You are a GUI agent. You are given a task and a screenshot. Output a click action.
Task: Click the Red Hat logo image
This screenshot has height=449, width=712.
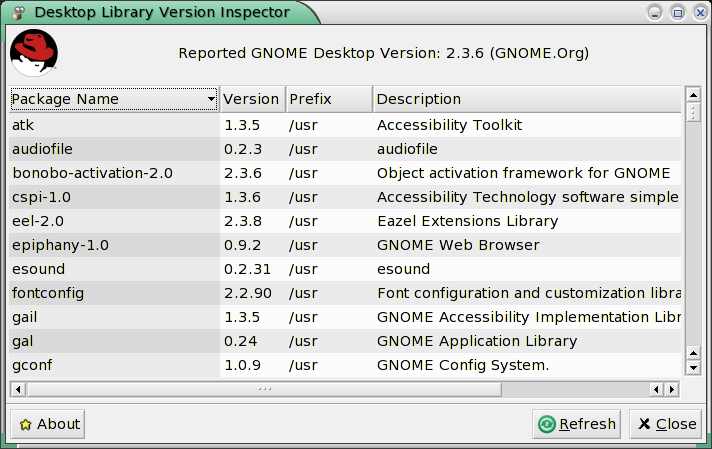(x=34, y=53)
